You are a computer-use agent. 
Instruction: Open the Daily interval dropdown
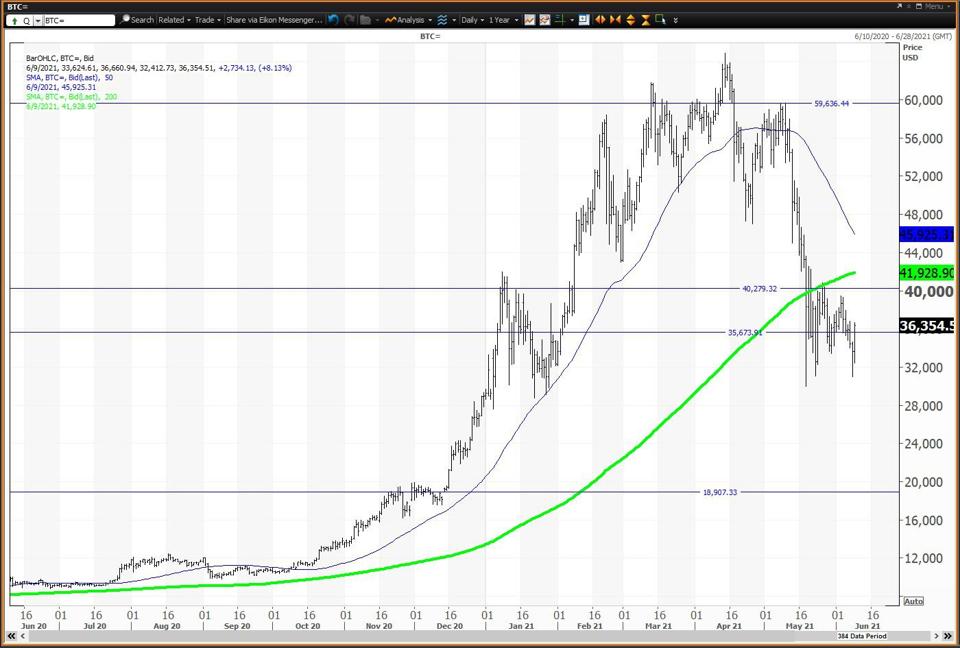(x=470, y=19)
